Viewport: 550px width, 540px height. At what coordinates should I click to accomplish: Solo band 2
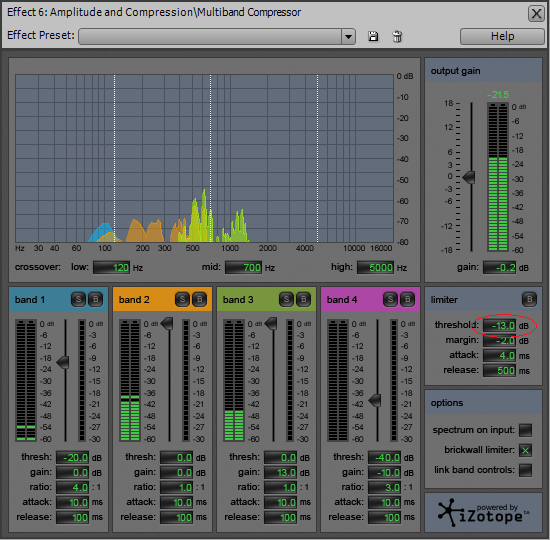pyautogui.click(x=182, y=299)
